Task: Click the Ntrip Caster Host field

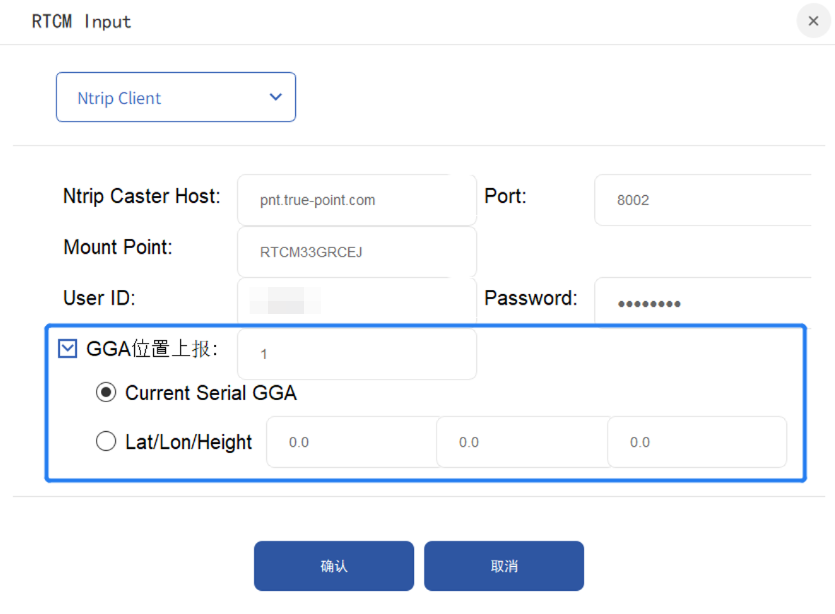Action: click(356, 200)
